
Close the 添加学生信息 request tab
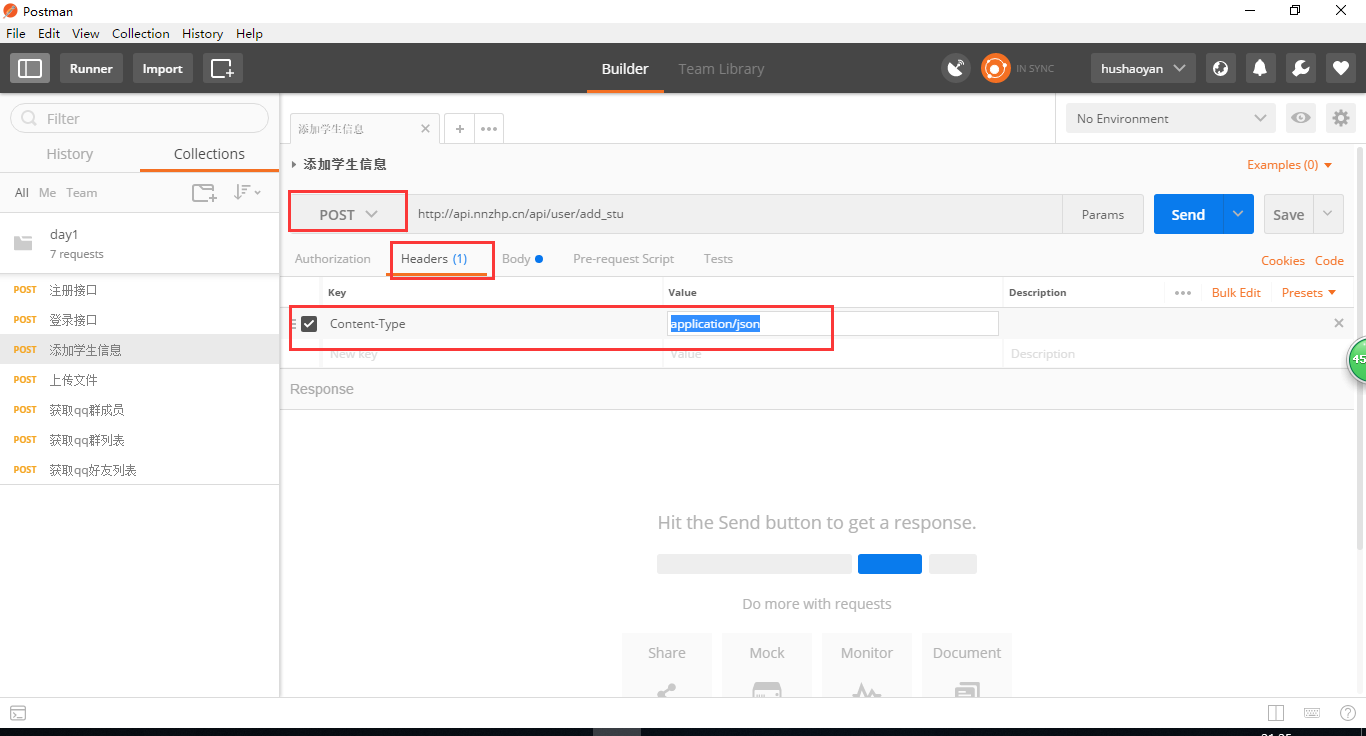425,128
